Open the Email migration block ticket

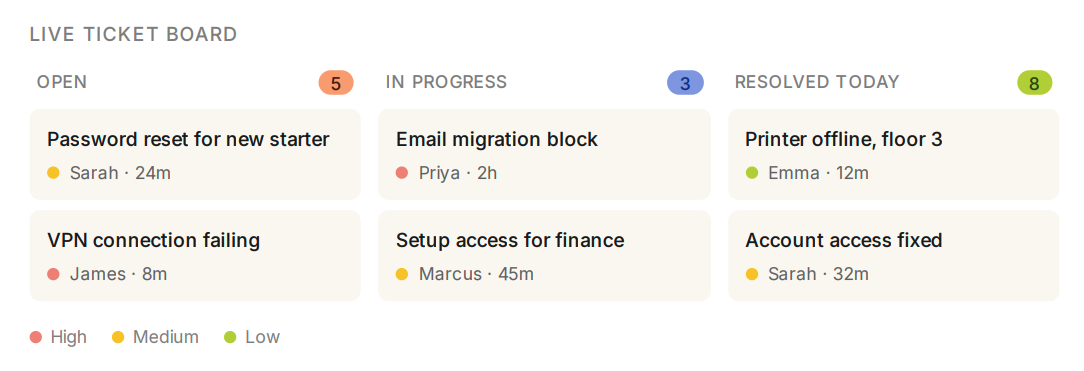(544, 154)
